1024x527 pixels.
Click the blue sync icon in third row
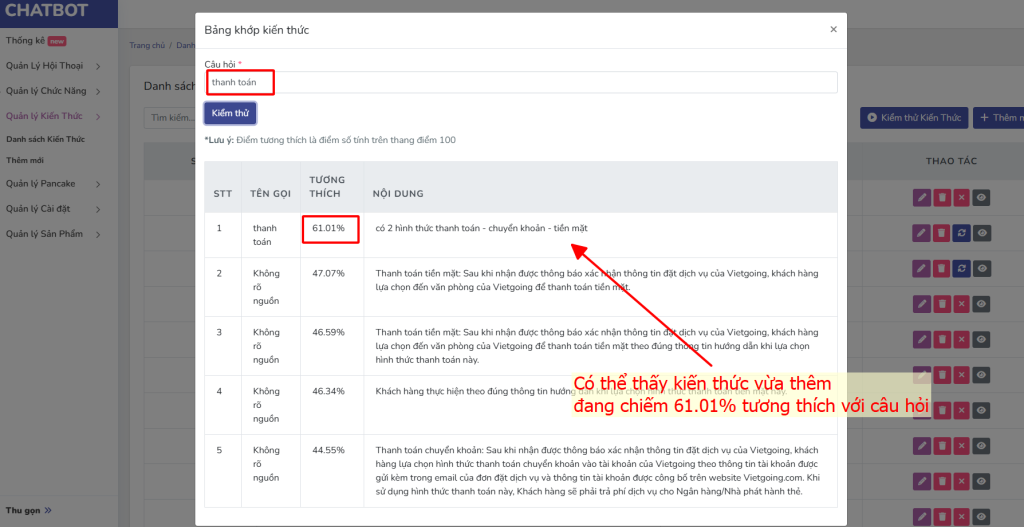961,268
